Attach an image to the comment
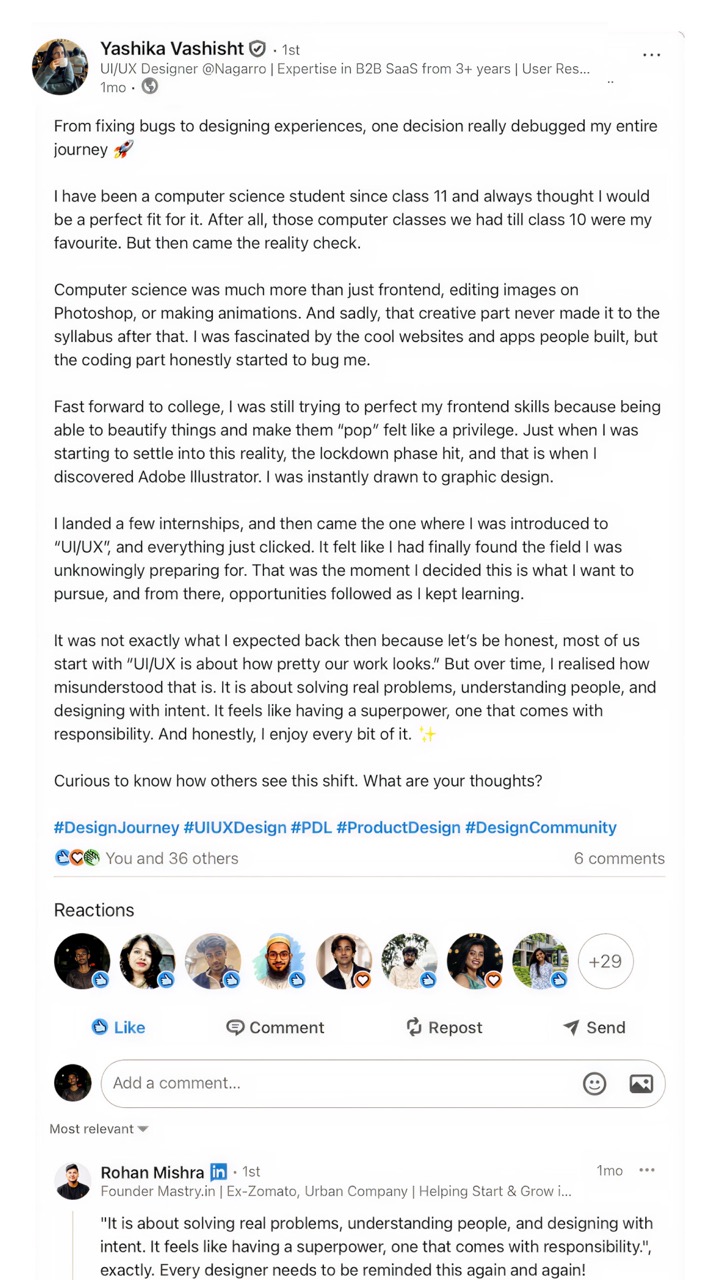The width and height of the screenshot is (720, 1280). pyautogui.click(x=641, y=1083)
